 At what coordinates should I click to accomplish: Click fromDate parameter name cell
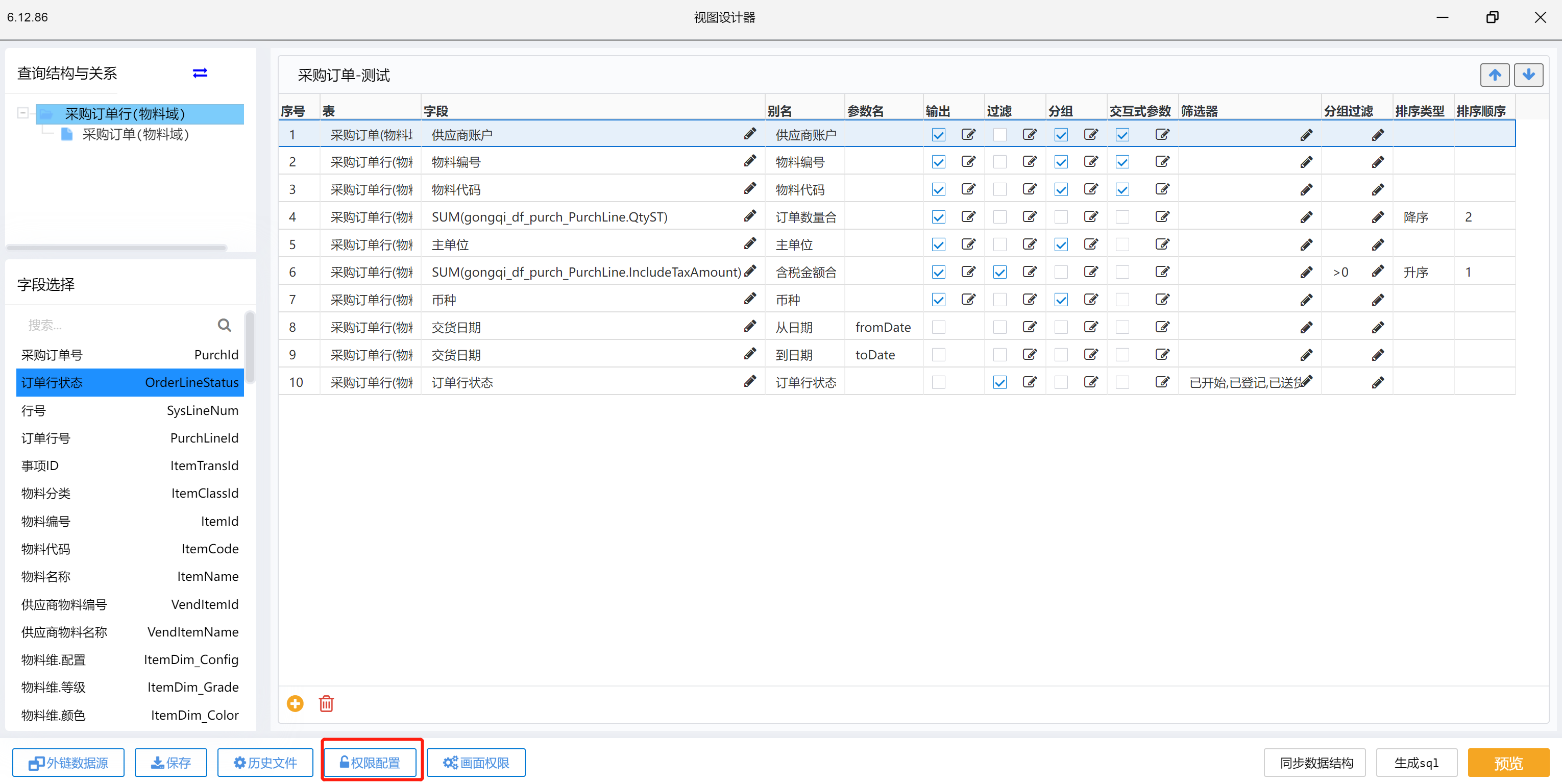884,327
